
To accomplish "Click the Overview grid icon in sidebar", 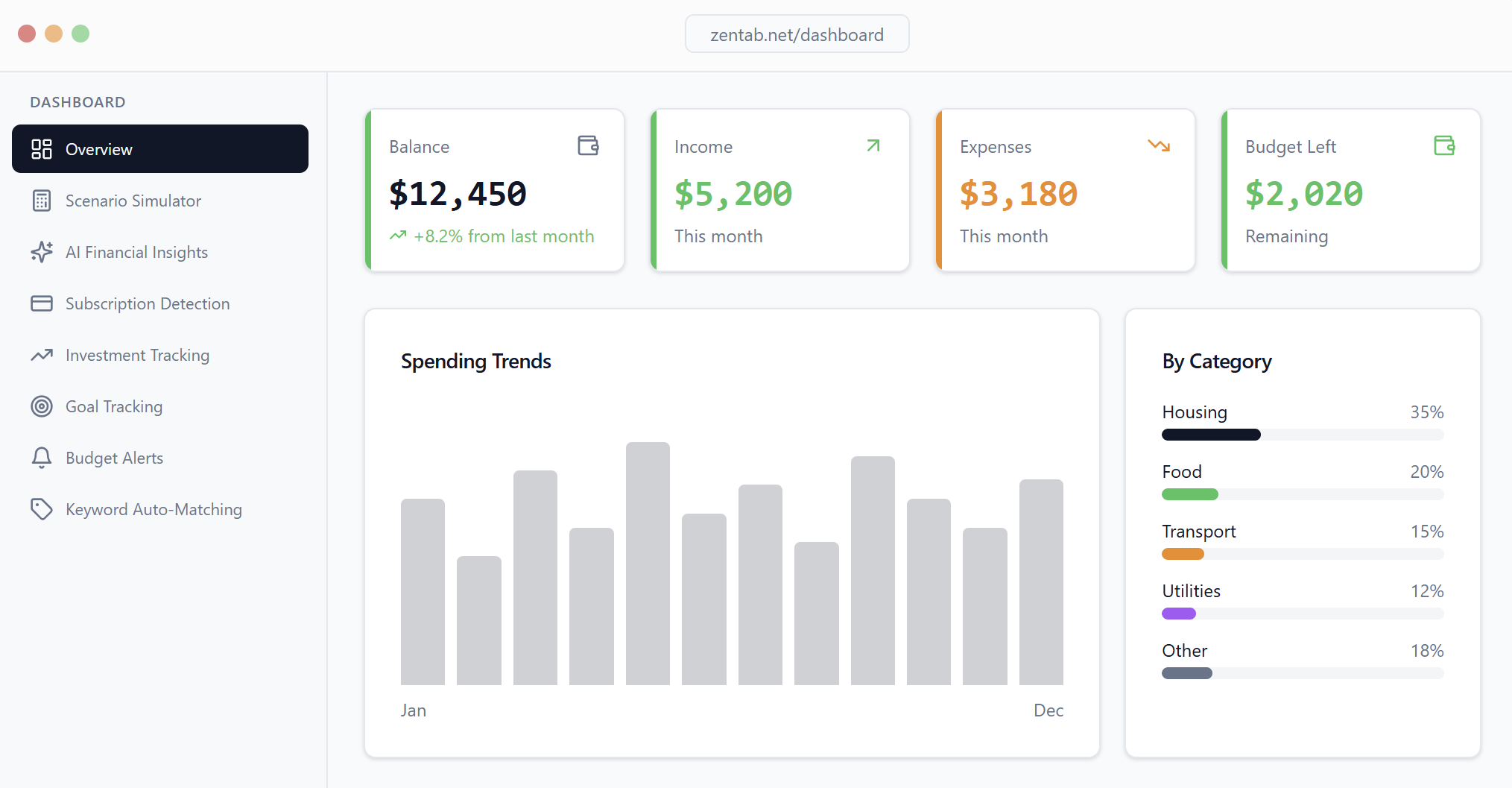I will (x=42, y=149).
